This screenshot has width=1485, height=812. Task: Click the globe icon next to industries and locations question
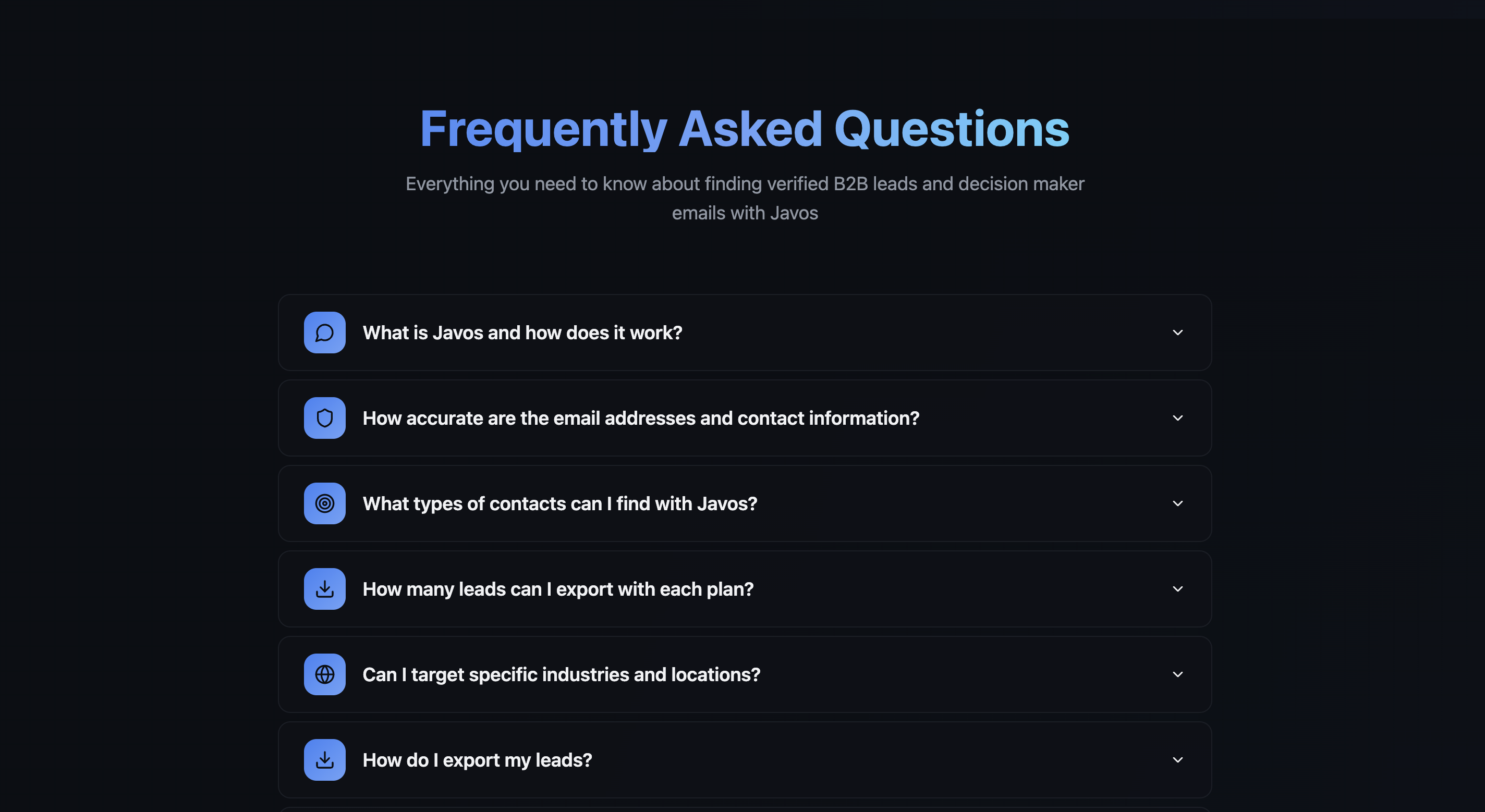[x=324, y=674]
